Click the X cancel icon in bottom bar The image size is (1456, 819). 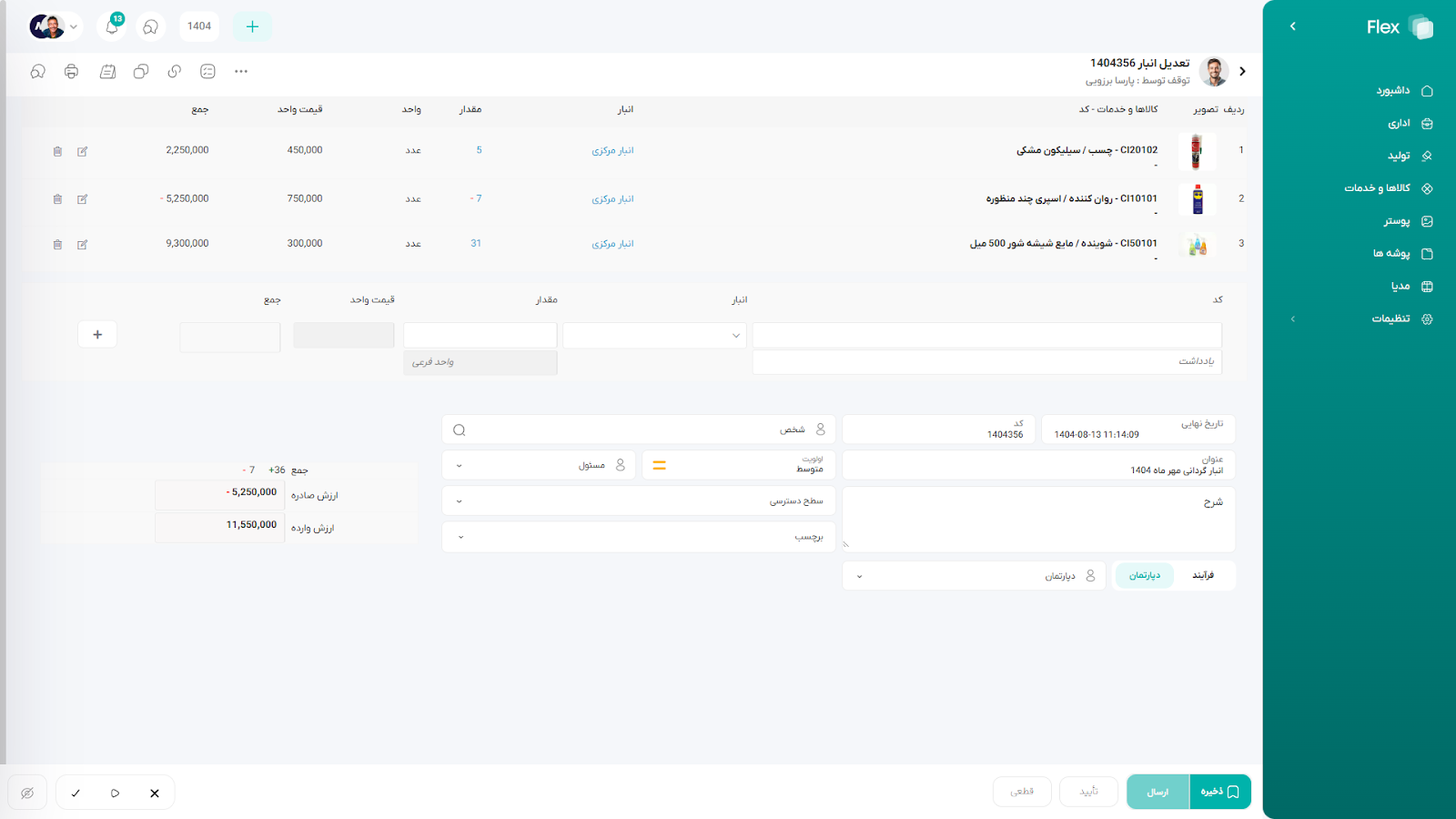coord(155,793)
